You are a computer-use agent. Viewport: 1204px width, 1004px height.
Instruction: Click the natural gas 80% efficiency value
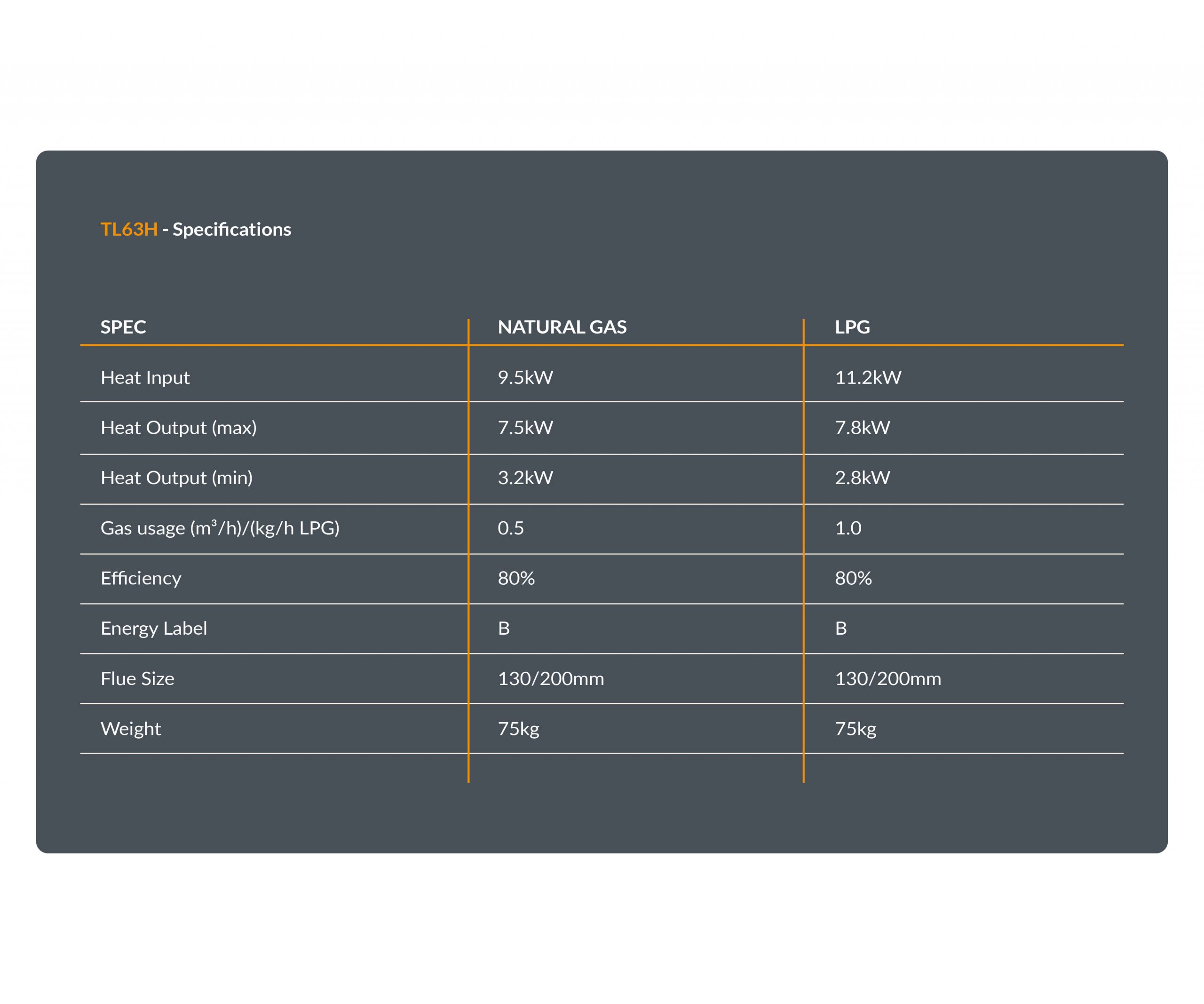coord(516,578)
